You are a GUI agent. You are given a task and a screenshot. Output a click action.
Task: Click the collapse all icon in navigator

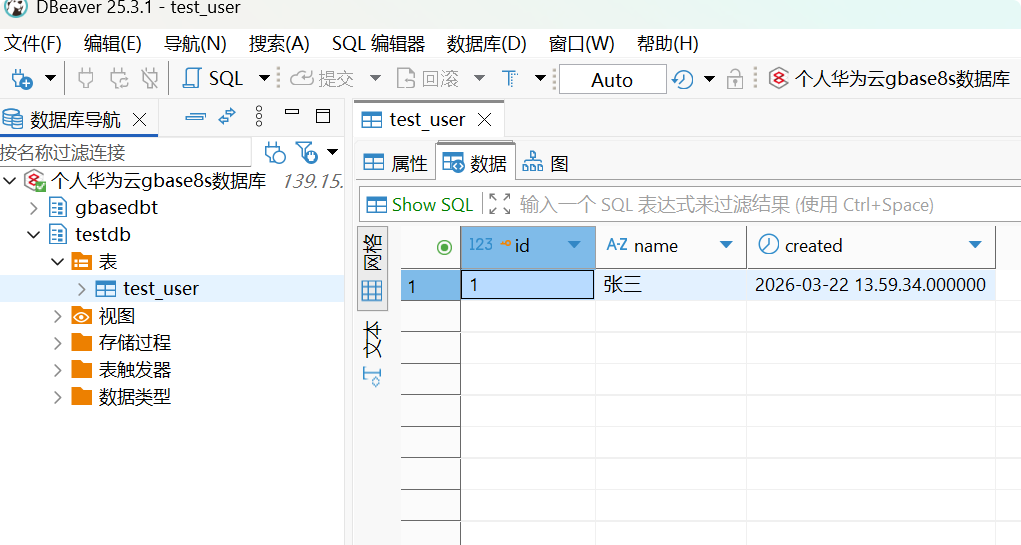click(x=195, y=117)
